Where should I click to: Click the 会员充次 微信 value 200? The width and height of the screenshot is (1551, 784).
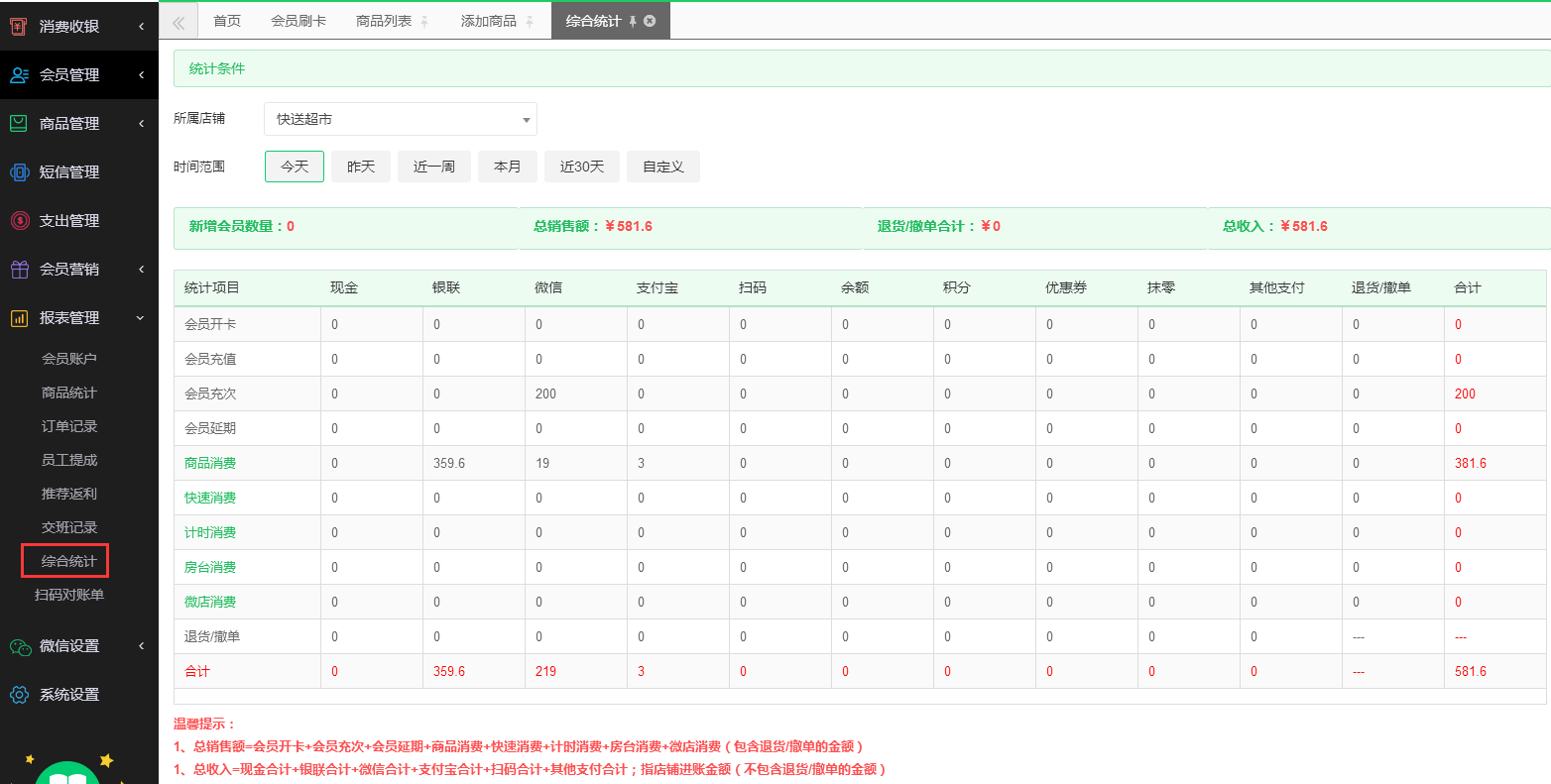pos(545,393)
